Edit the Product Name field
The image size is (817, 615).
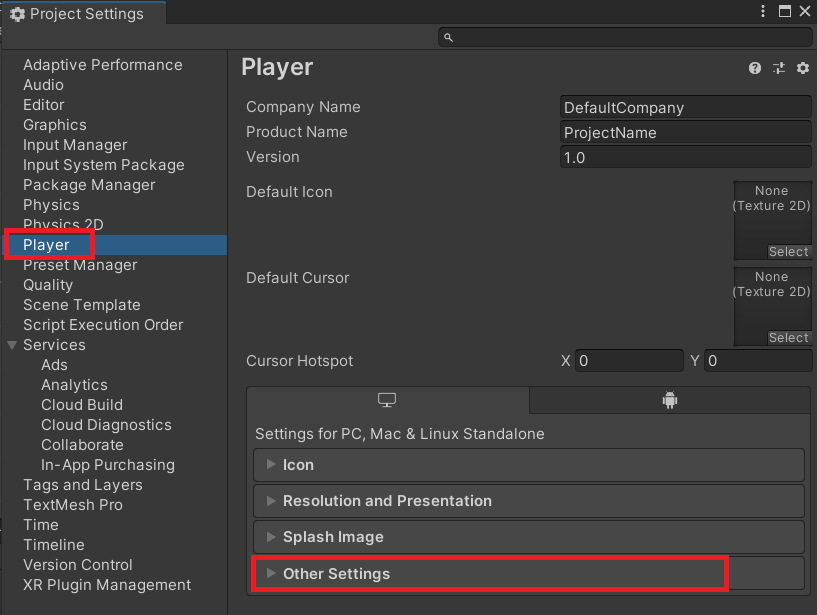click(x=686, y=132)
